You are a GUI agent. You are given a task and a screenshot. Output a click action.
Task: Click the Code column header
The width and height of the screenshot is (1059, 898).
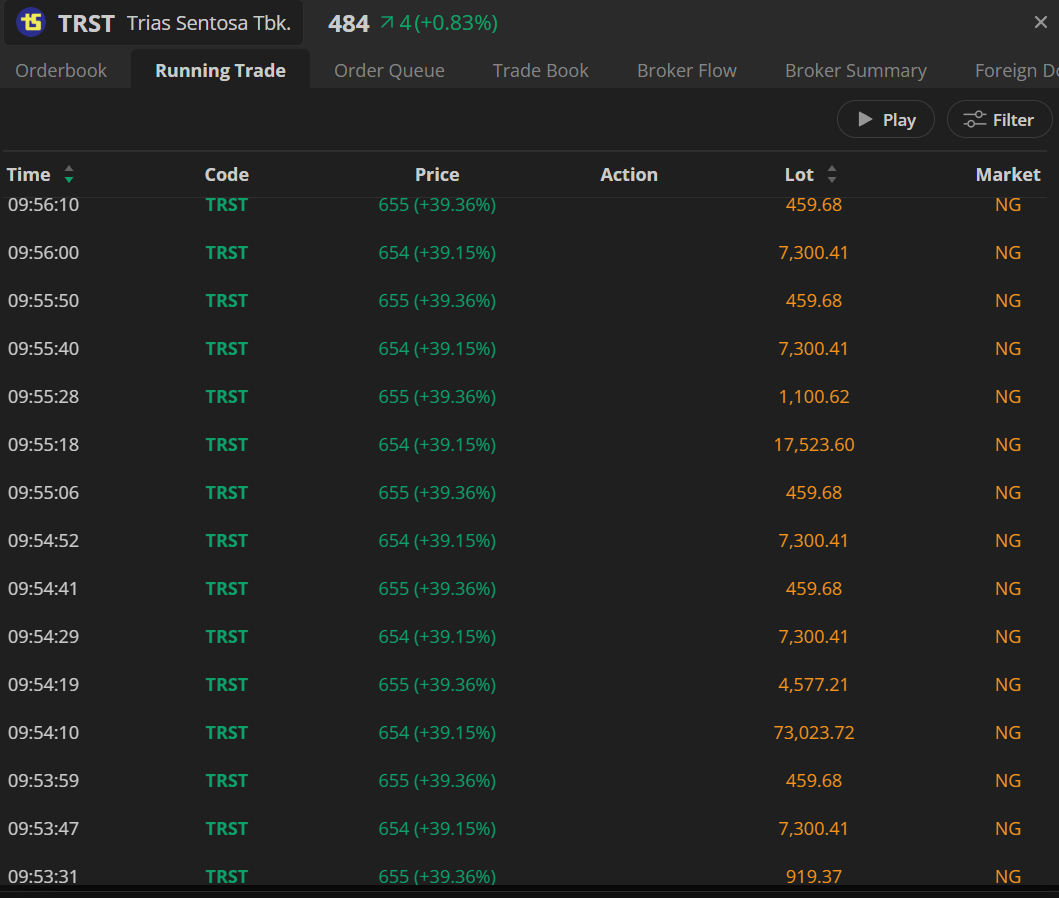tap(226, 175)
